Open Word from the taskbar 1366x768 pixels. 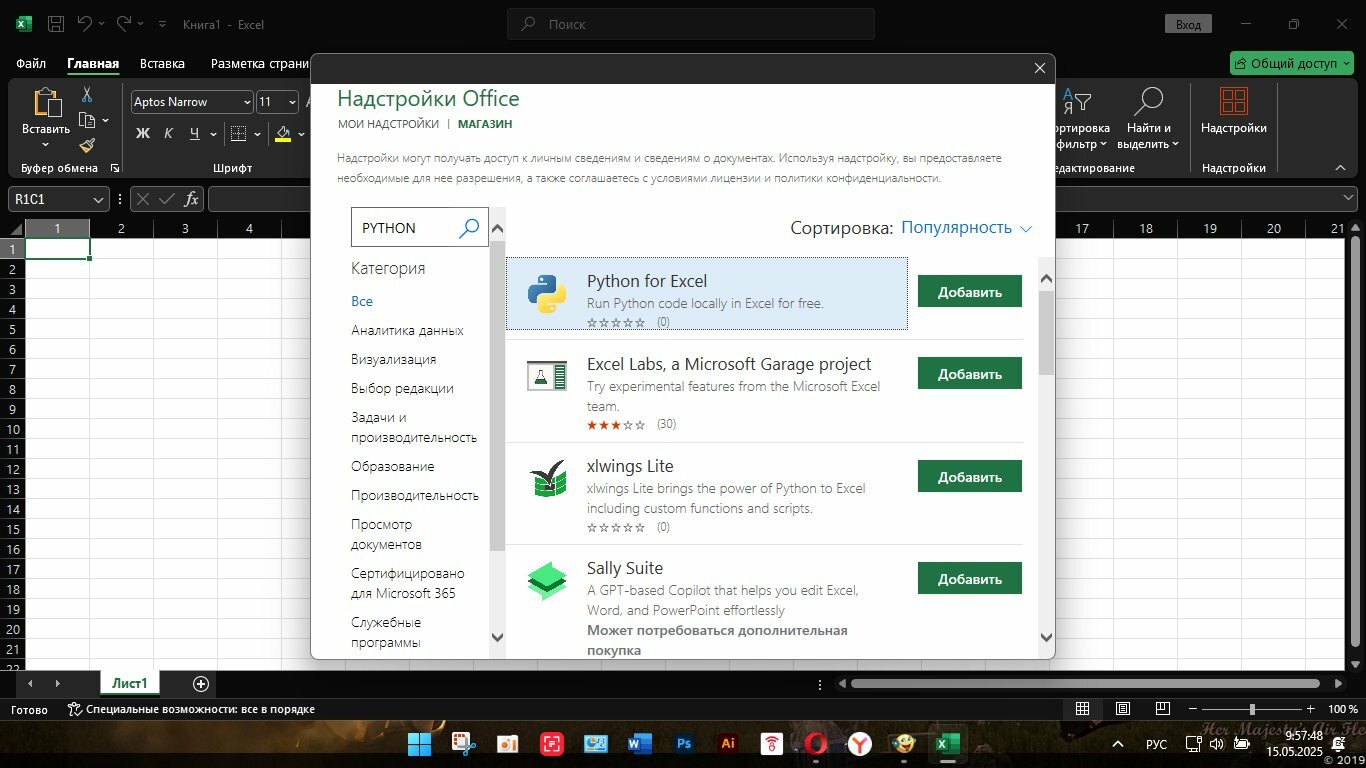[x=640, y=744]
